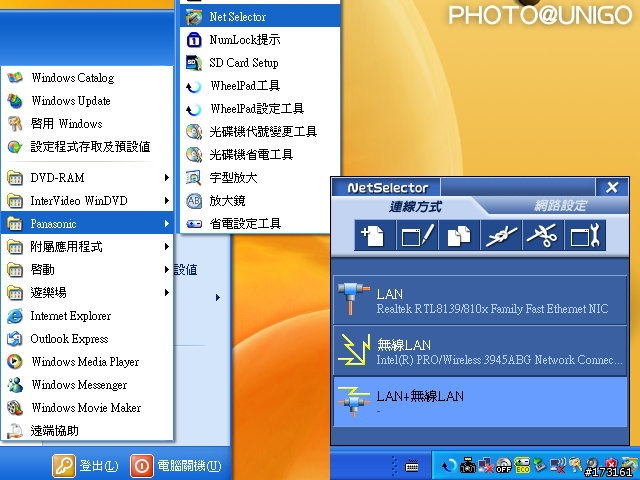Click NetSelector disconnect scissors icon
The width and height of the screenshot is (640, 480).
[543, 236]
